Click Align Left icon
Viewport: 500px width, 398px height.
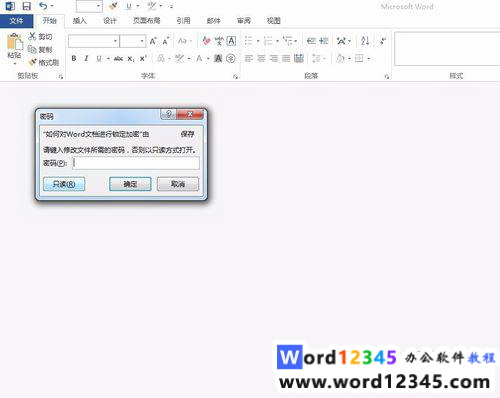249,59
